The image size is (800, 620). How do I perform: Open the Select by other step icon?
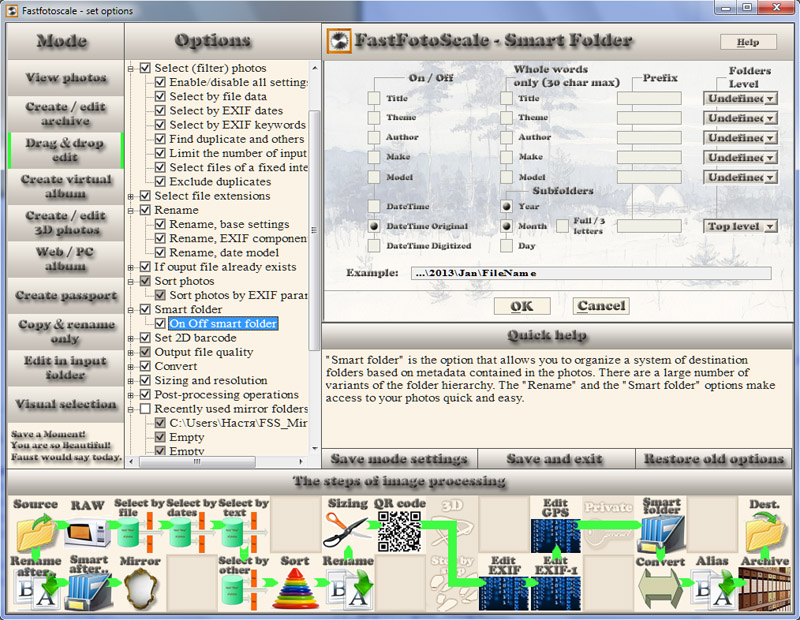click(238, 592)
